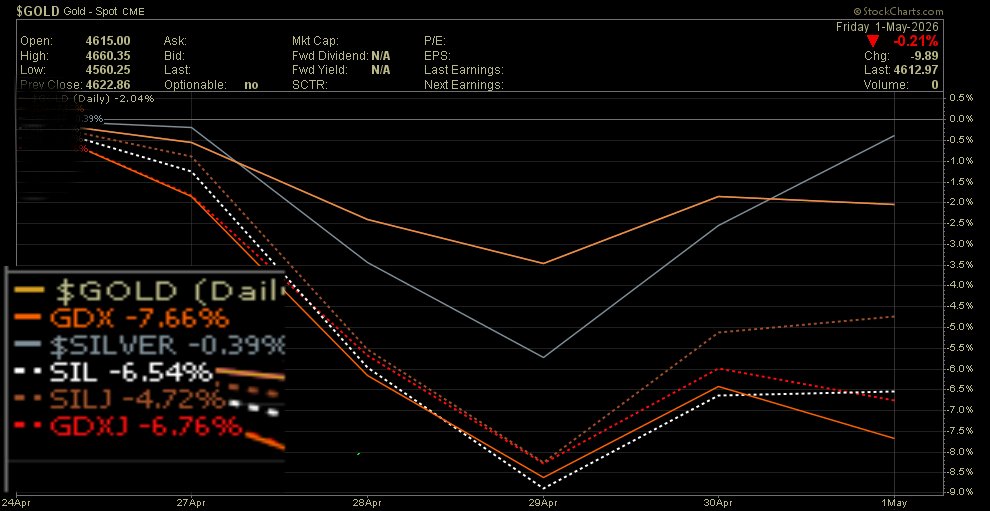
Task: Click the 'Friday 1-May-2026' date
Action: [x=887, y=27]
